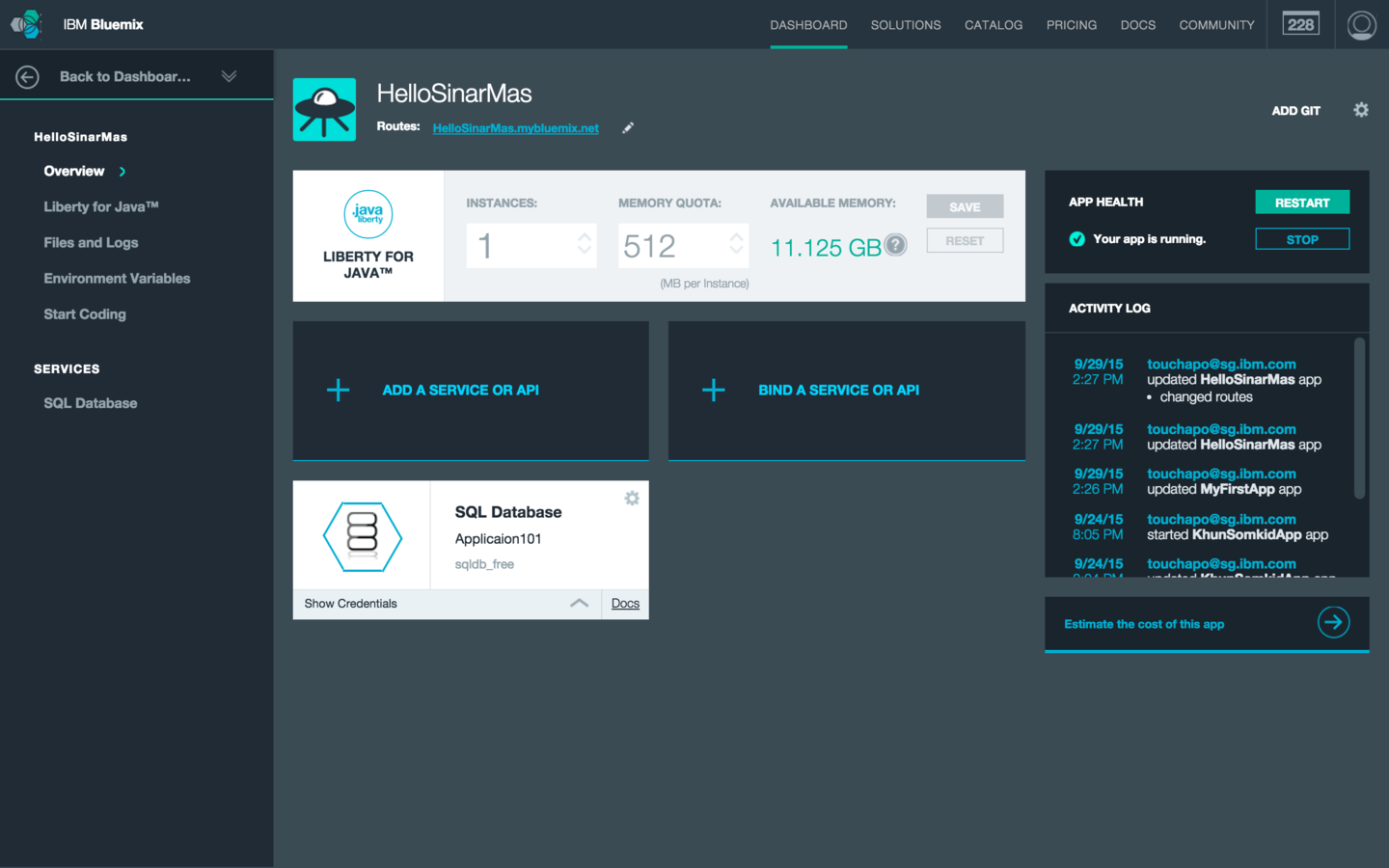Select the PRICING menu item
This screenshot has width=1389, height=868.
(1072, 25)
